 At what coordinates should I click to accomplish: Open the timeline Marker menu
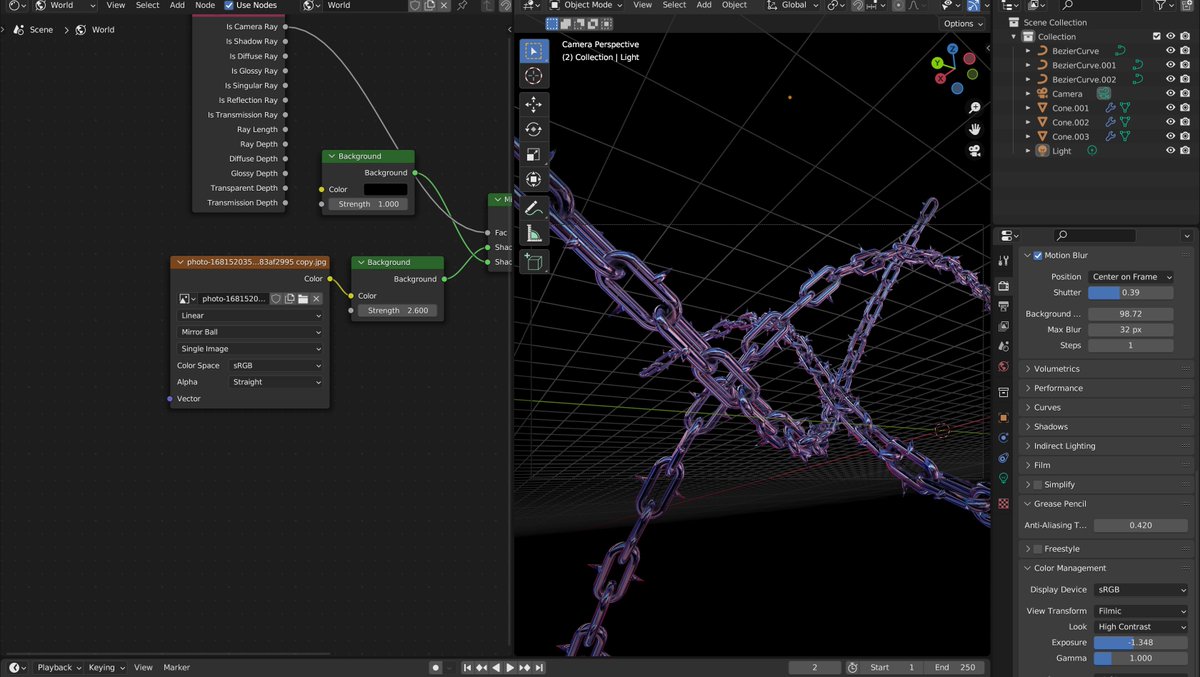177,667
